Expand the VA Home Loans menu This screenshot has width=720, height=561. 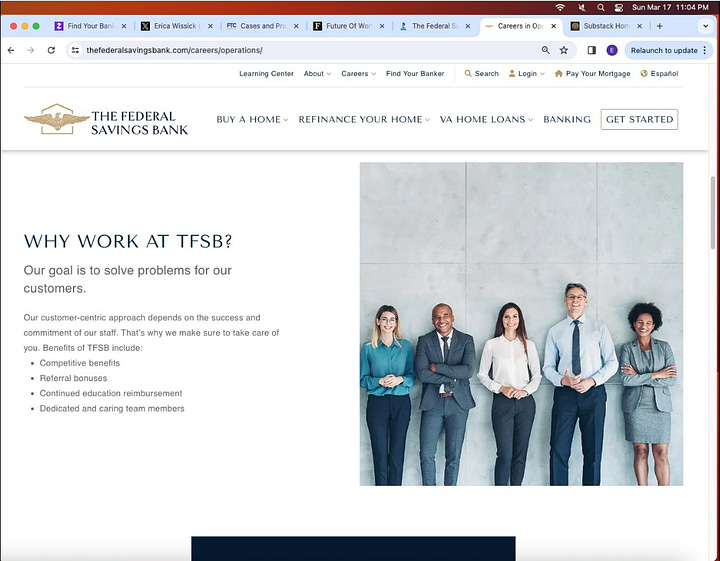click(486, 119)
